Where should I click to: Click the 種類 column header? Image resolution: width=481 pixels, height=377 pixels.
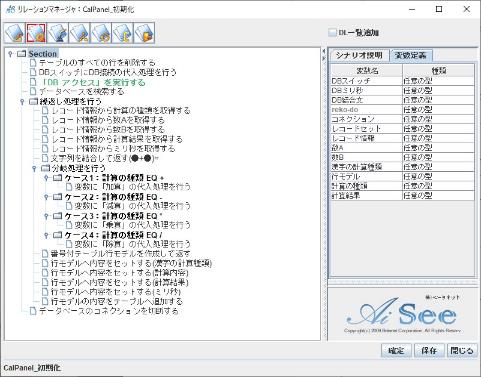point(438,71)
